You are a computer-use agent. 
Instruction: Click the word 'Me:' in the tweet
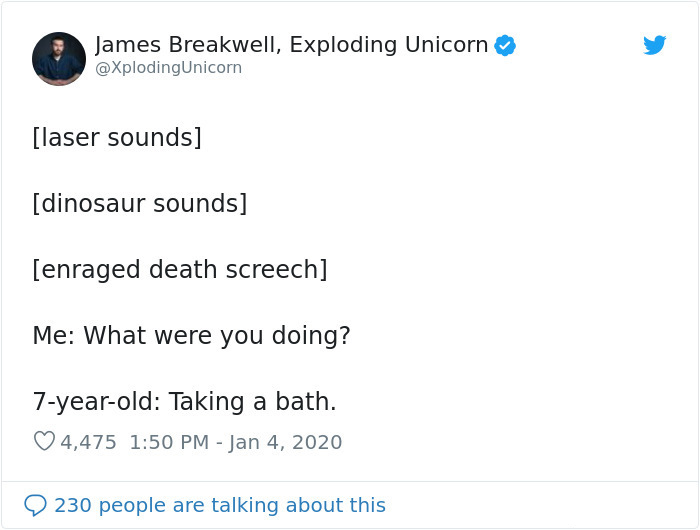(x=54, y=335)
